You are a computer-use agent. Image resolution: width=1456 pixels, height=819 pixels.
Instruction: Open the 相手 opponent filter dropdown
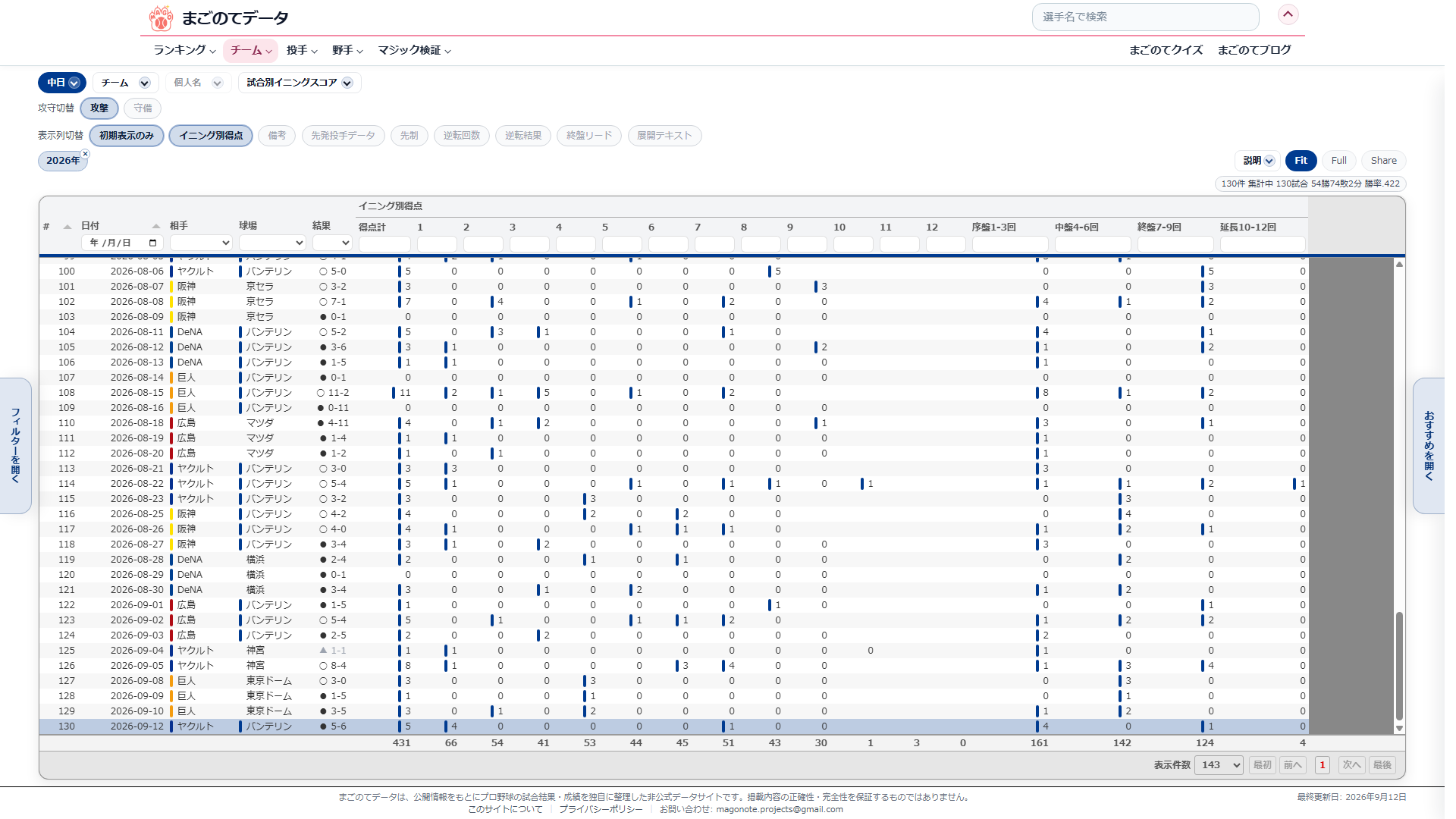201,243
